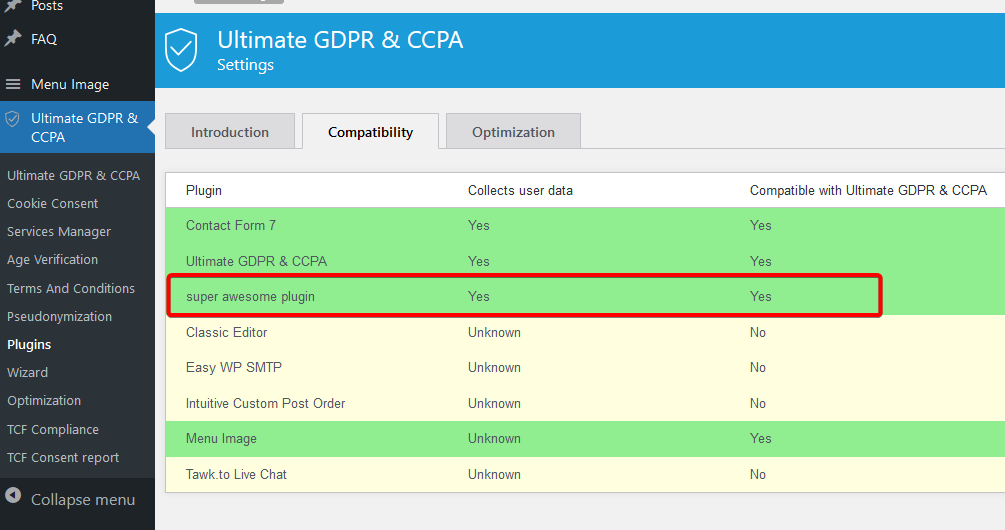Select Ultimate GDPR & CCPA main menu
This screenshot has height=530, width=1005.
(77, 127)
